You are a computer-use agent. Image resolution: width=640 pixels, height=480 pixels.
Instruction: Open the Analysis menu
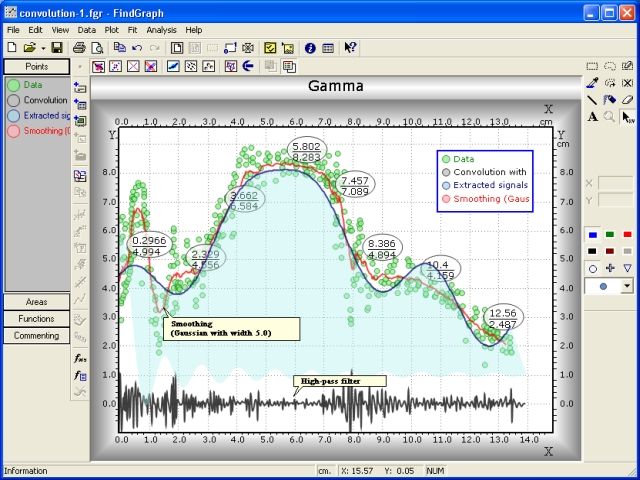point(161,30)
